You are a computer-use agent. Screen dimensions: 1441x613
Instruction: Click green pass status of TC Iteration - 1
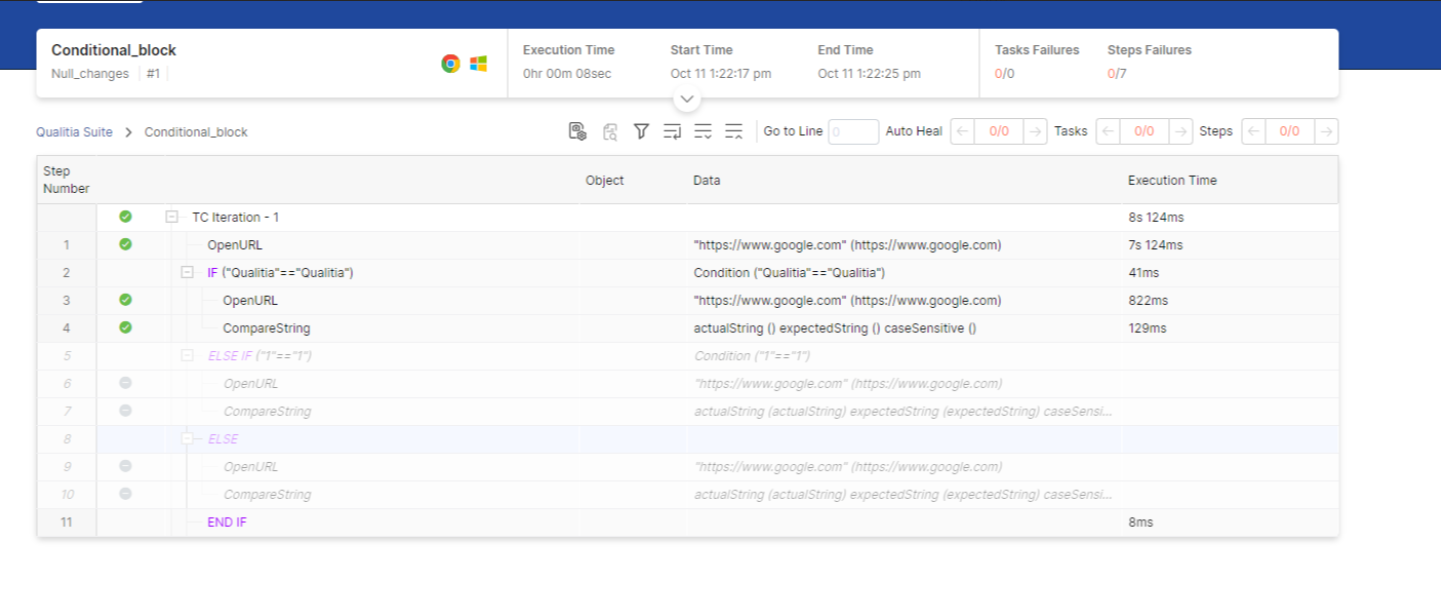(x=125, y=217)
